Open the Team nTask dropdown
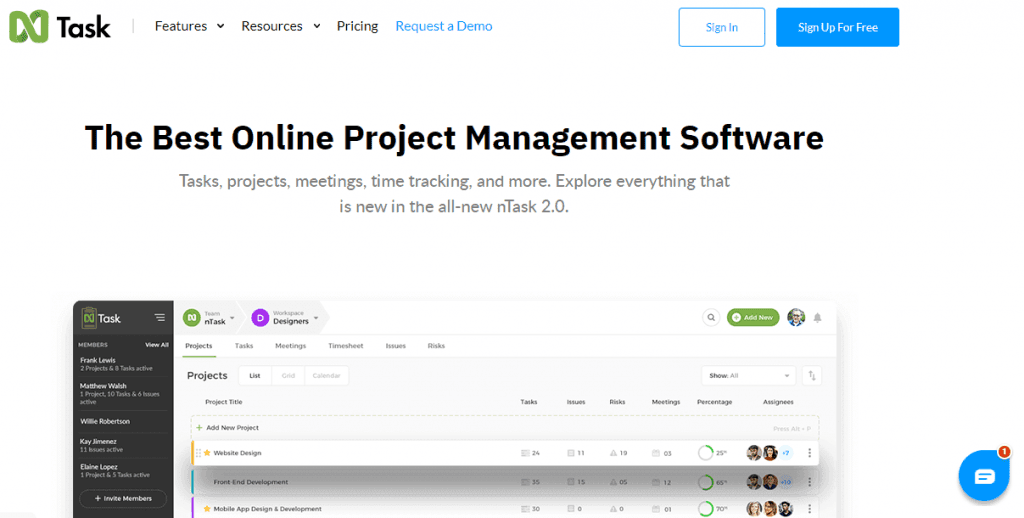This screenshot has width=1024, height=518. click(x=209, y=318)
